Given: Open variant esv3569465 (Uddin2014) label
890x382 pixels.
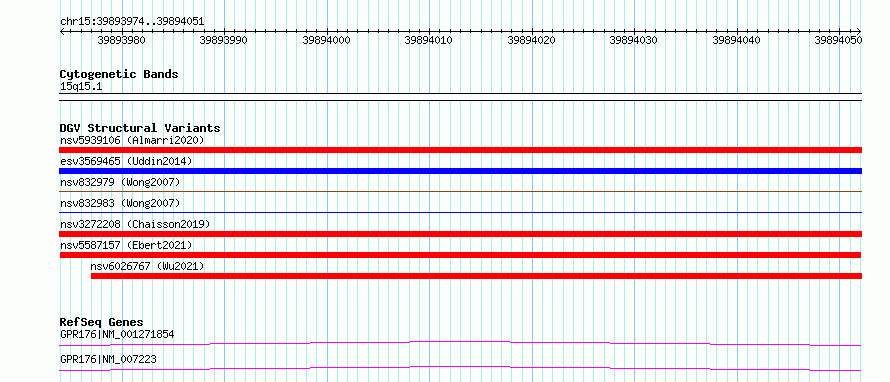Looking at the screenshot, I should pyautogui.click(x=126, y=161).
